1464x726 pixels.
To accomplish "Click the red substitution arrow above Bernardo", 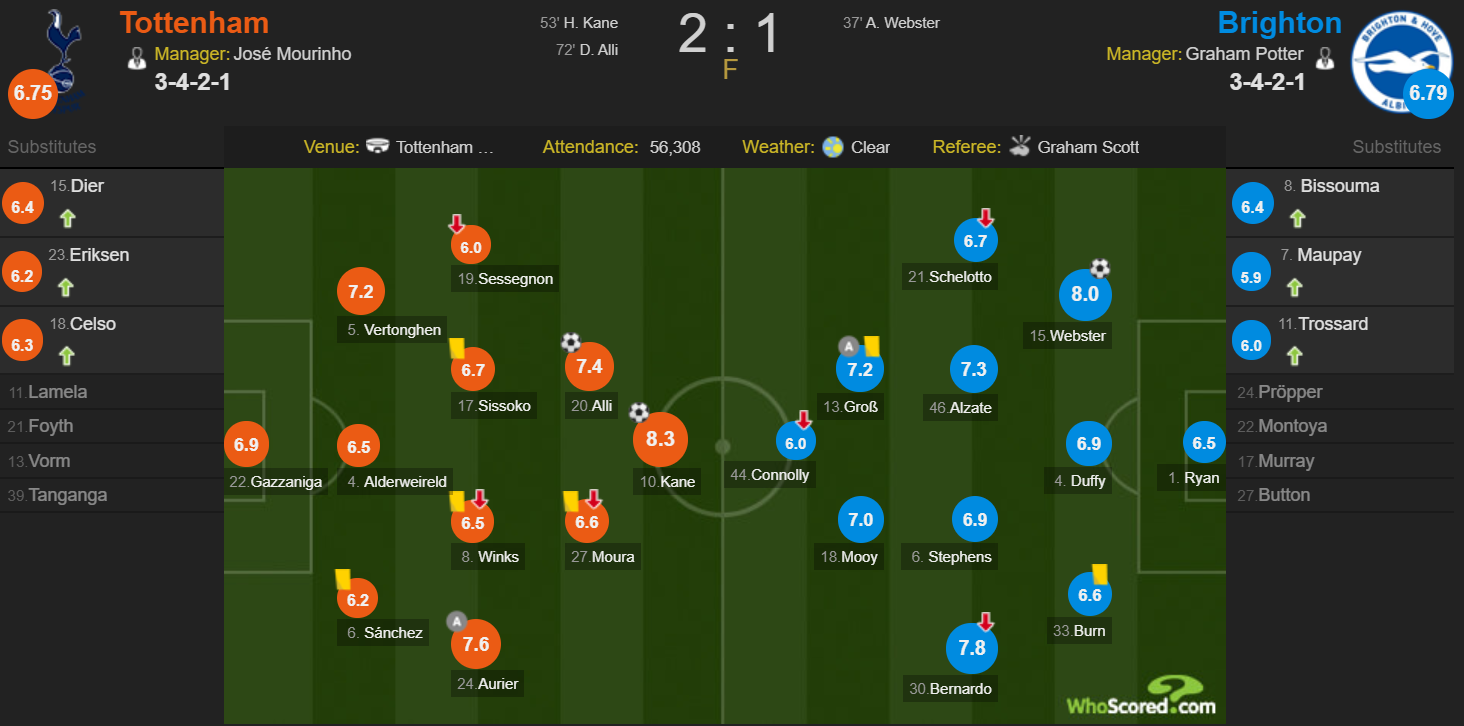I will 986,622.
